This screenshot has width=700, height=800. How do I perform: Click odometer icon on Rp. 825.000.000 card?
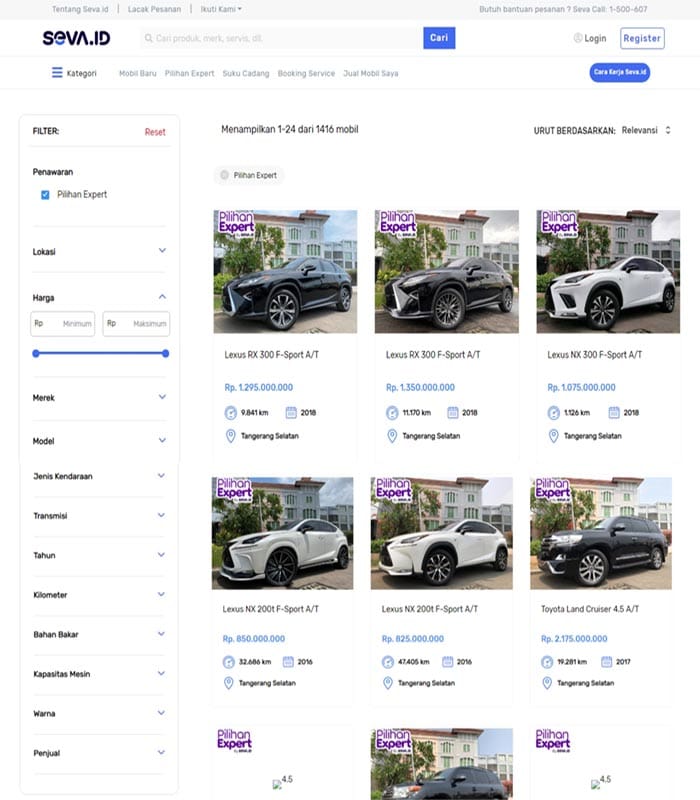click(x=388, y=662)
